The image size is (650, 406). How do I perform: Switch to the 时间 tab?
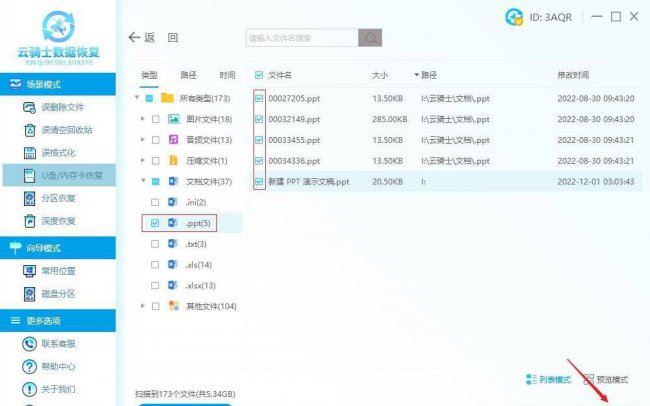(227, 75)
